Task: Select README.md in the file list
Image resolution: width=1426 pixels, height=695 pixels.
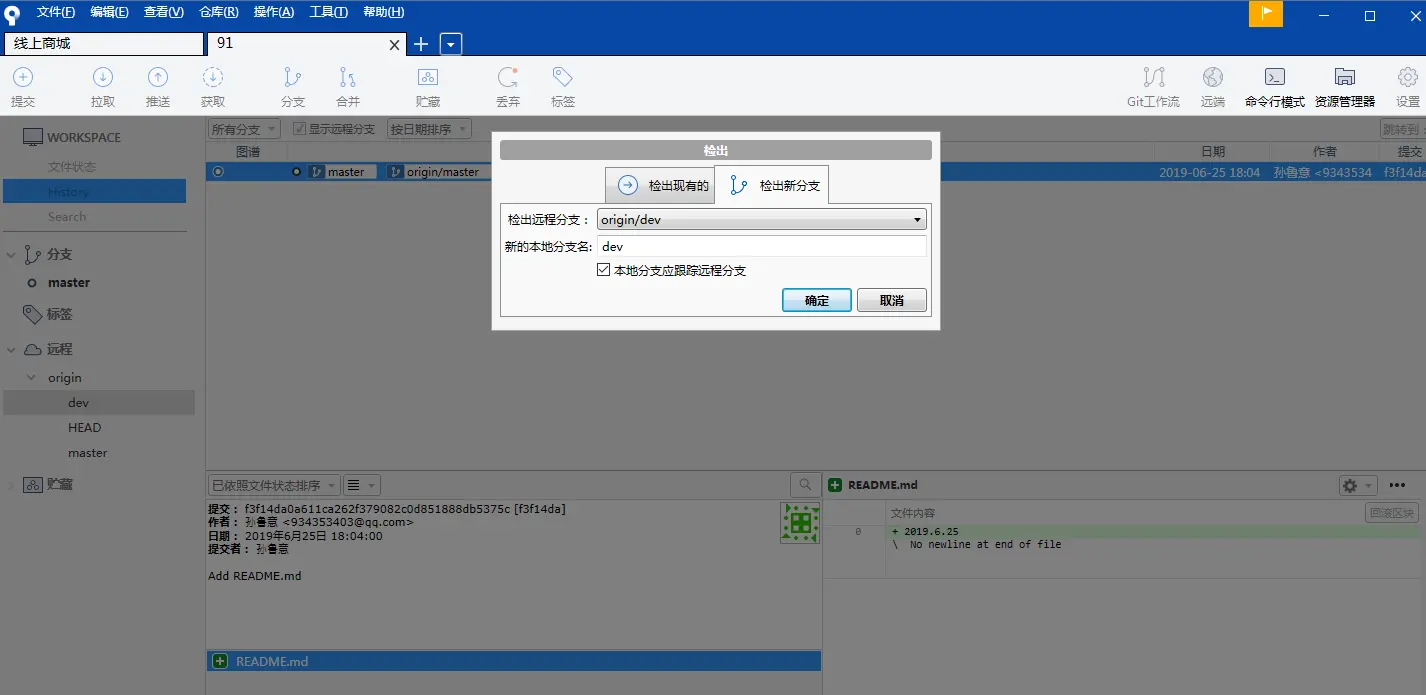Action: (513, 661)
